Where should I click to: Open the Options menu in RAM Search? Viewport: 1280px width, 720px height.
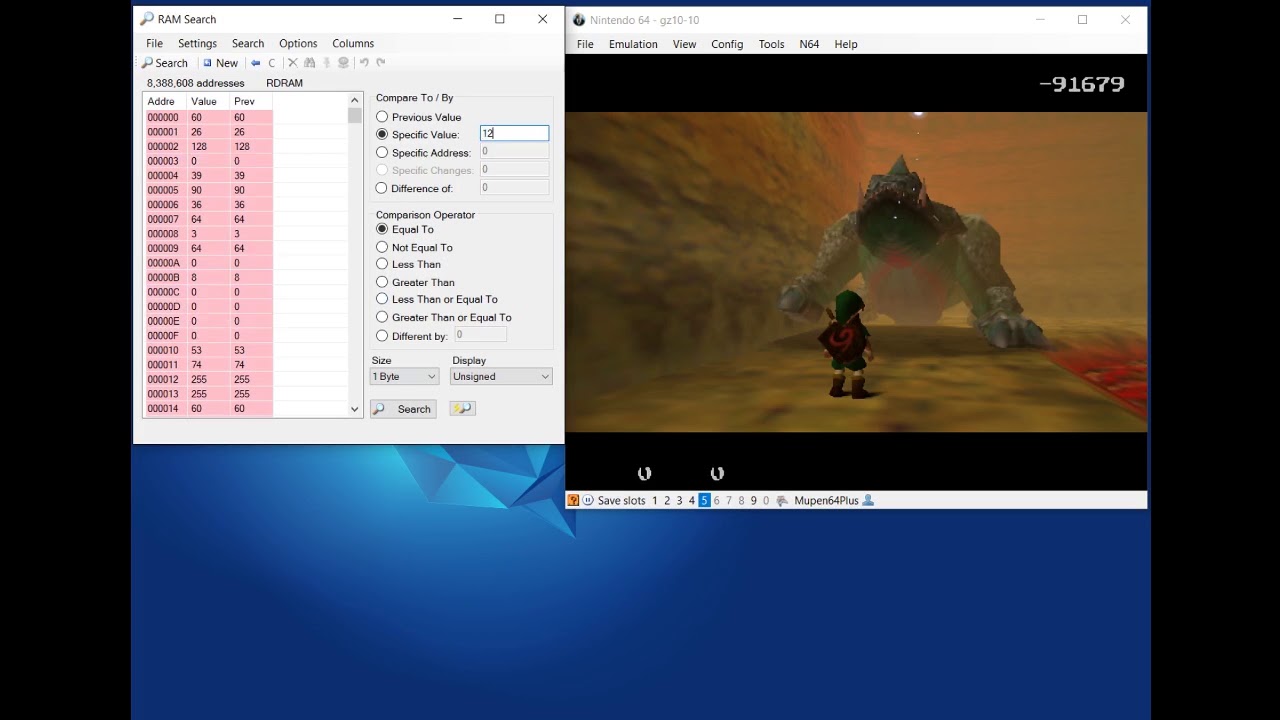[x=298, y=44]
